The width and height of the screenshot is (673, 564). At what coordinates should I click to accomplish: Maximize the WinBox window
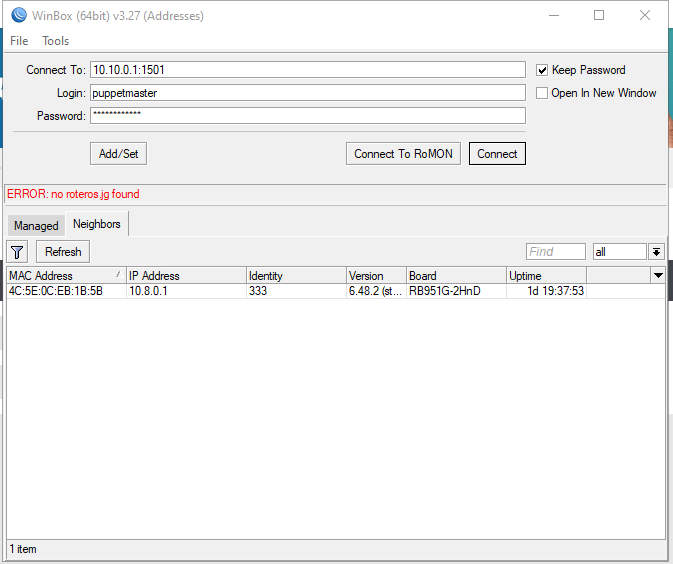[599, 15]
